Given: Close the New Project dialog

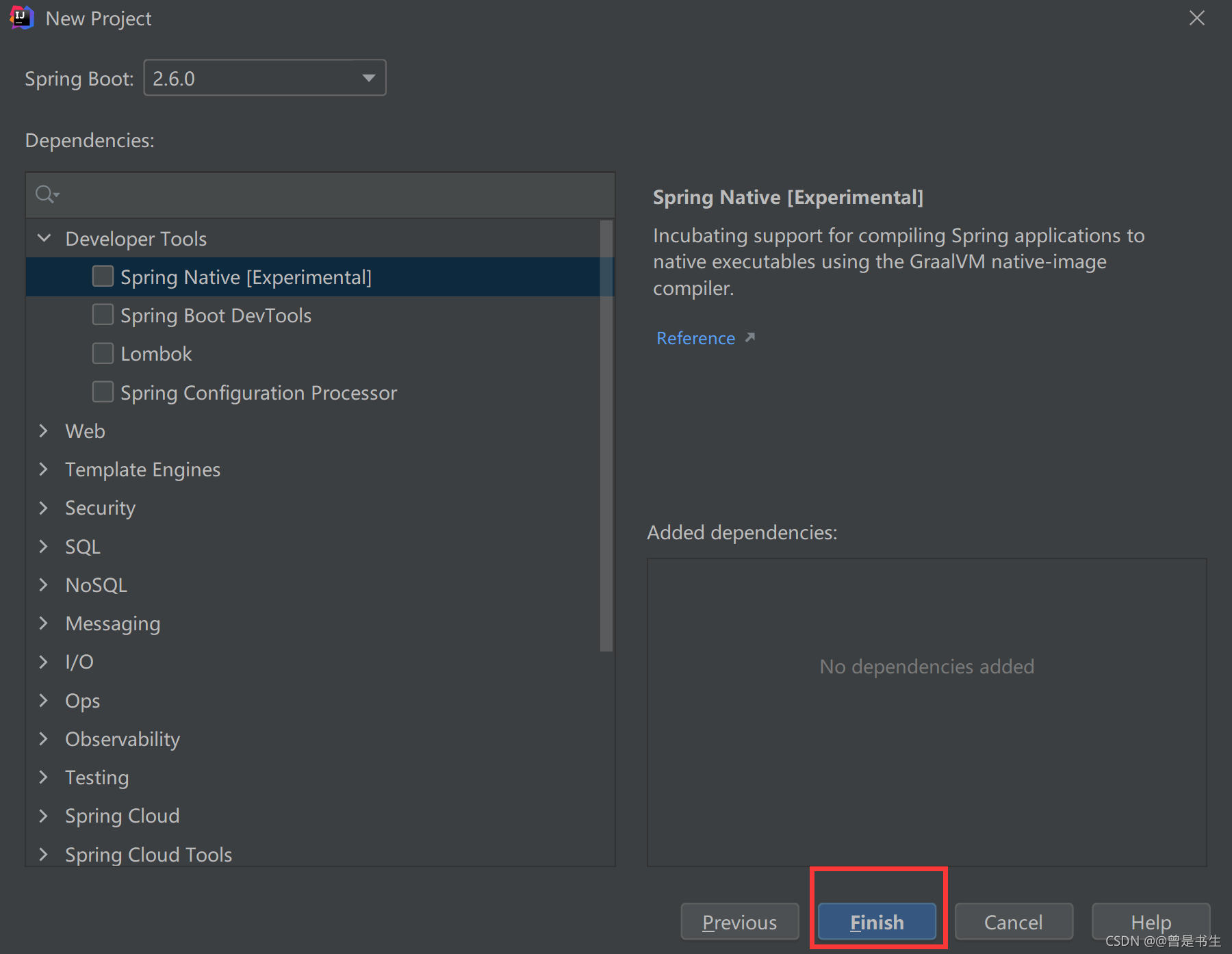Looking at the screenshot, I should click(1196, 18).
